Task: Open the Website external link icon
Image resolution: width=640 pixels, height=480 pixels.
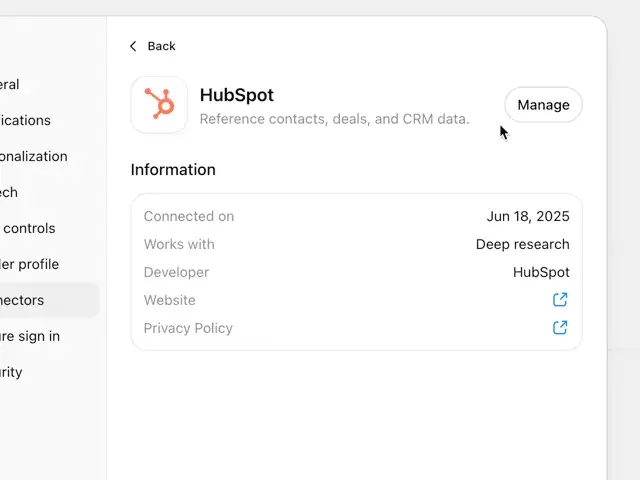Action: pos(560,300)
